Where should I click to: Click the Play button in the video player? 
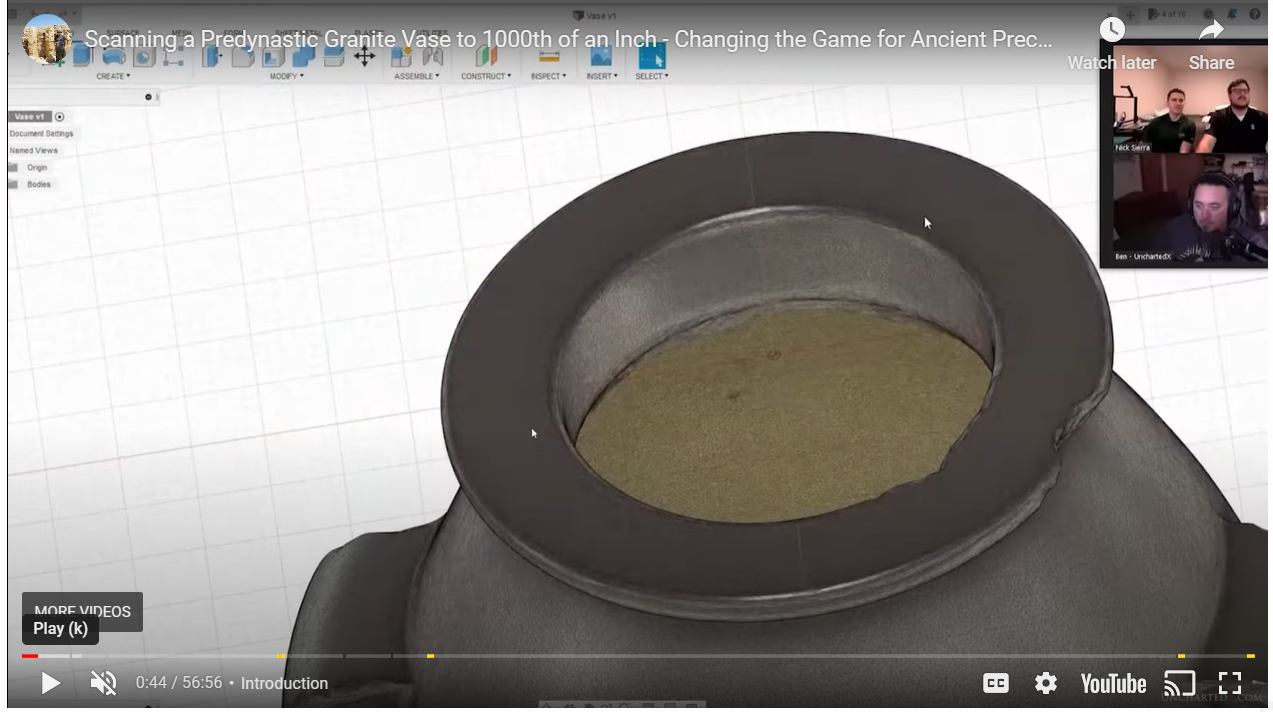click(50, 683)
